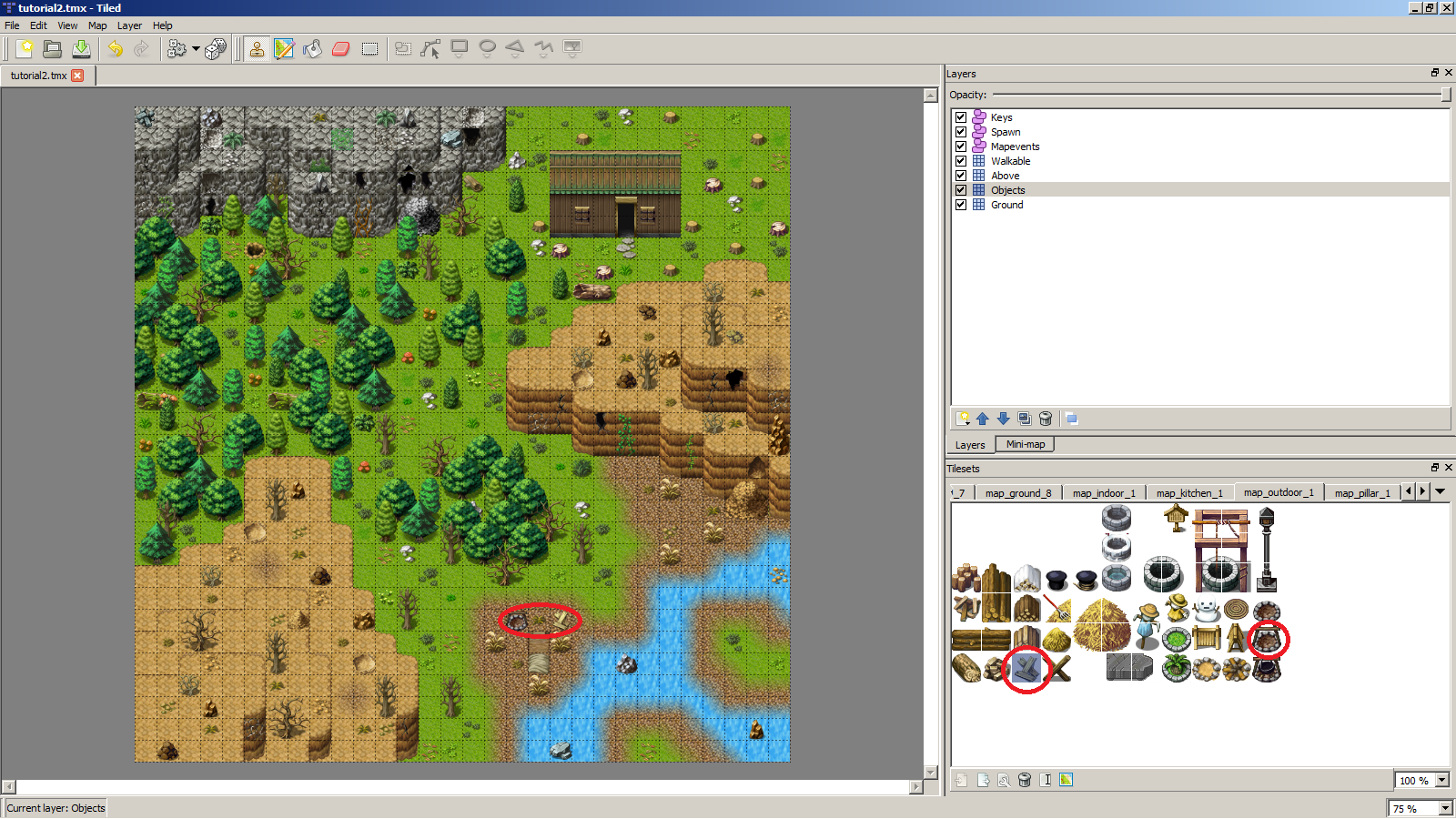
Task: Select the Walkable layer name
Action: [x=1010, y=161]
